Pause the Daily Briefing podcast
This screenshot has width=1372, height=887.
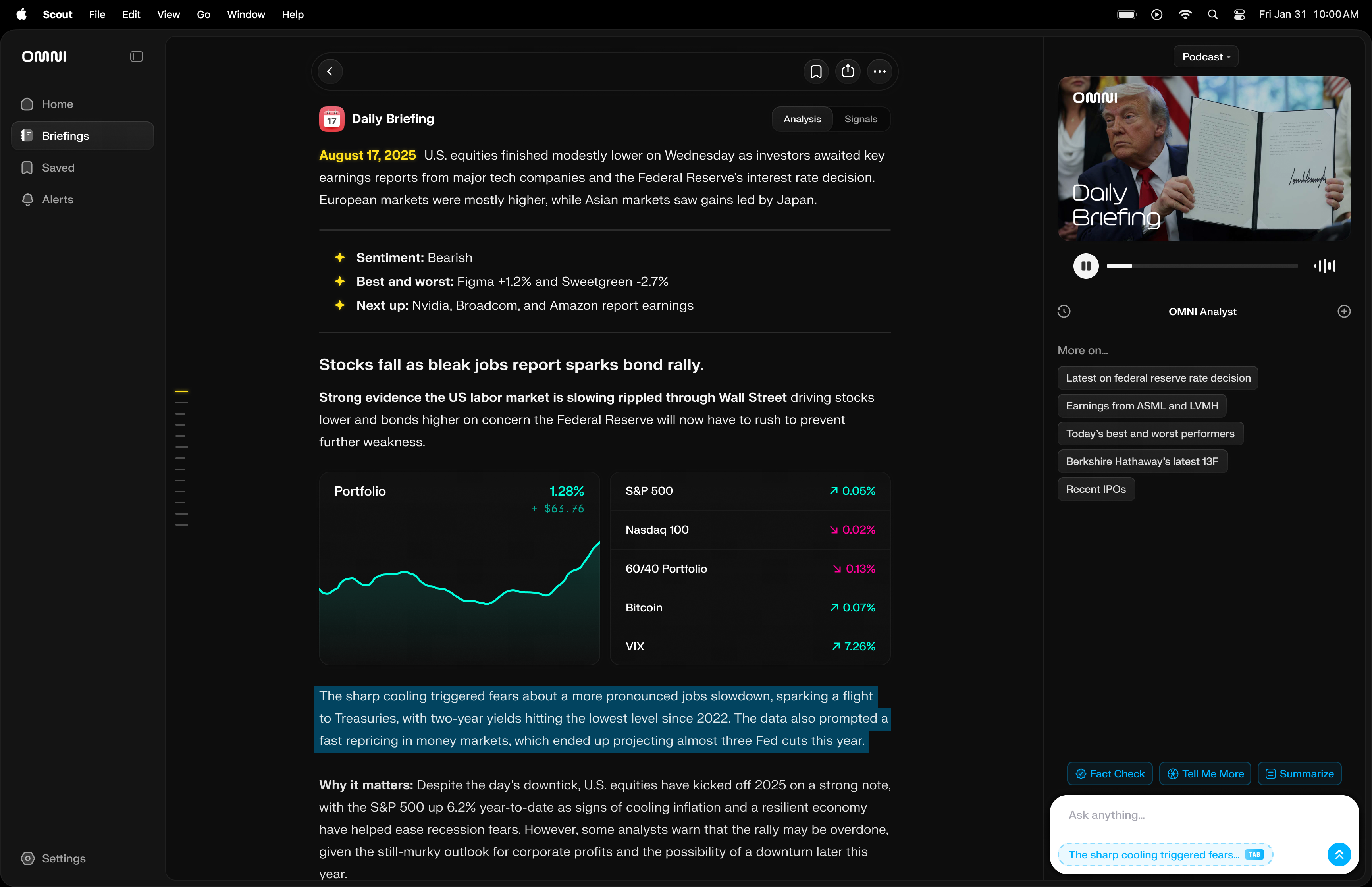click(1086, 266)
